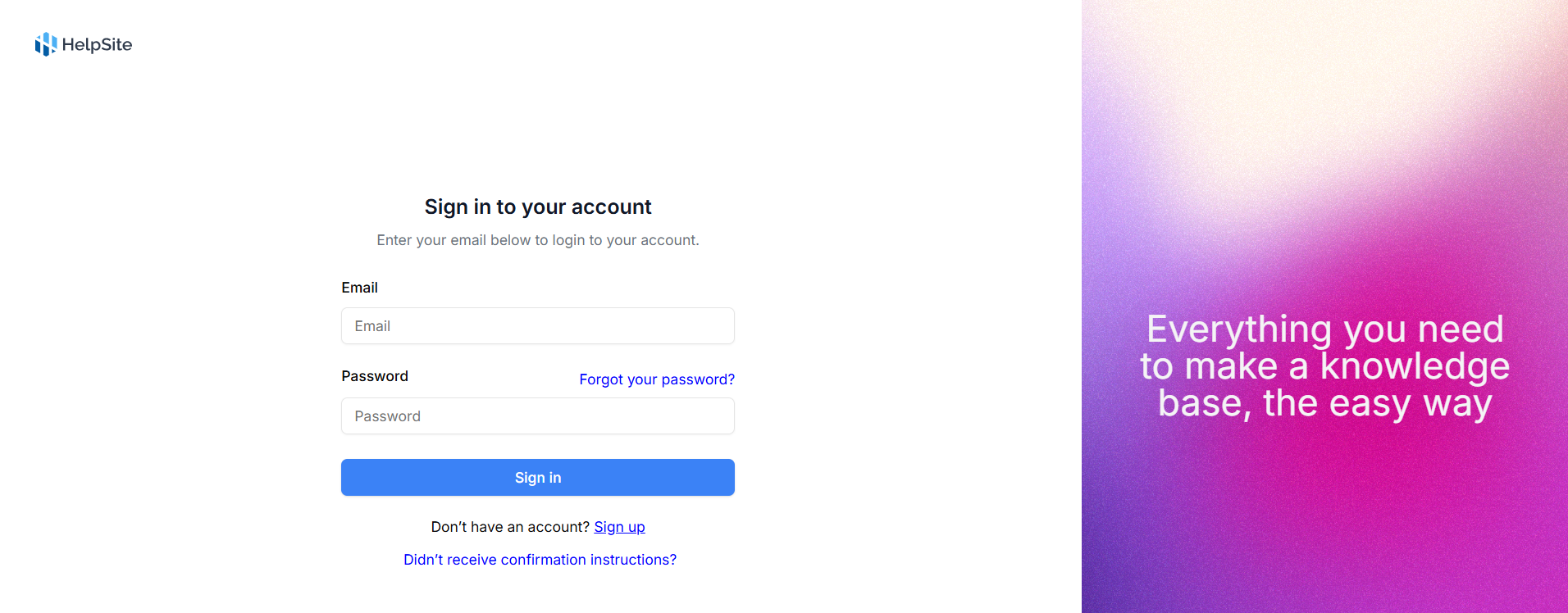
Task: Focus the Password input field
Action: [x=538, y=416]
